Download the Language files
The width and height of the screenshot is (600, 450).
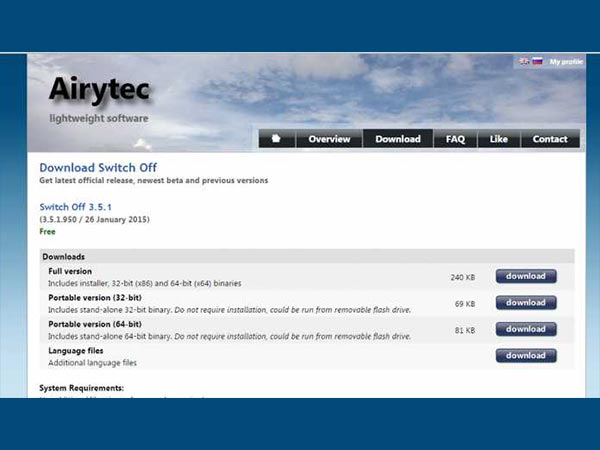526,355
